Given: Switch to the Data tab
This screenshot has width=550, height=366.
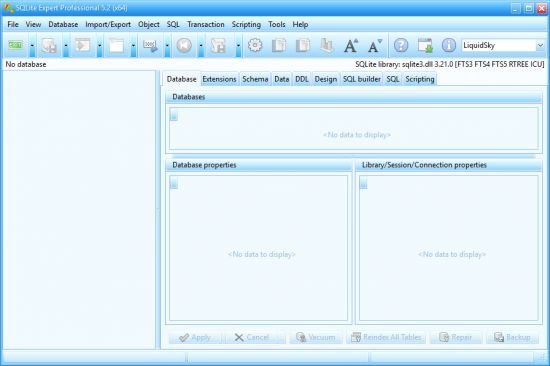Looking at the screenshot, I should coord(282,79).
